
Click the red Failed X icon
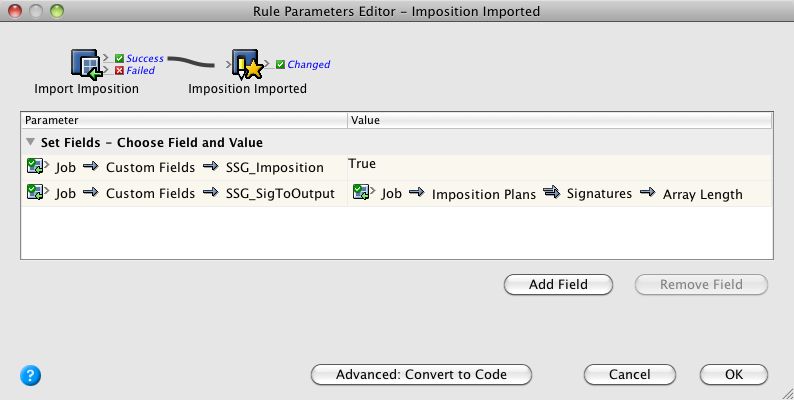(x=120, y=70)
